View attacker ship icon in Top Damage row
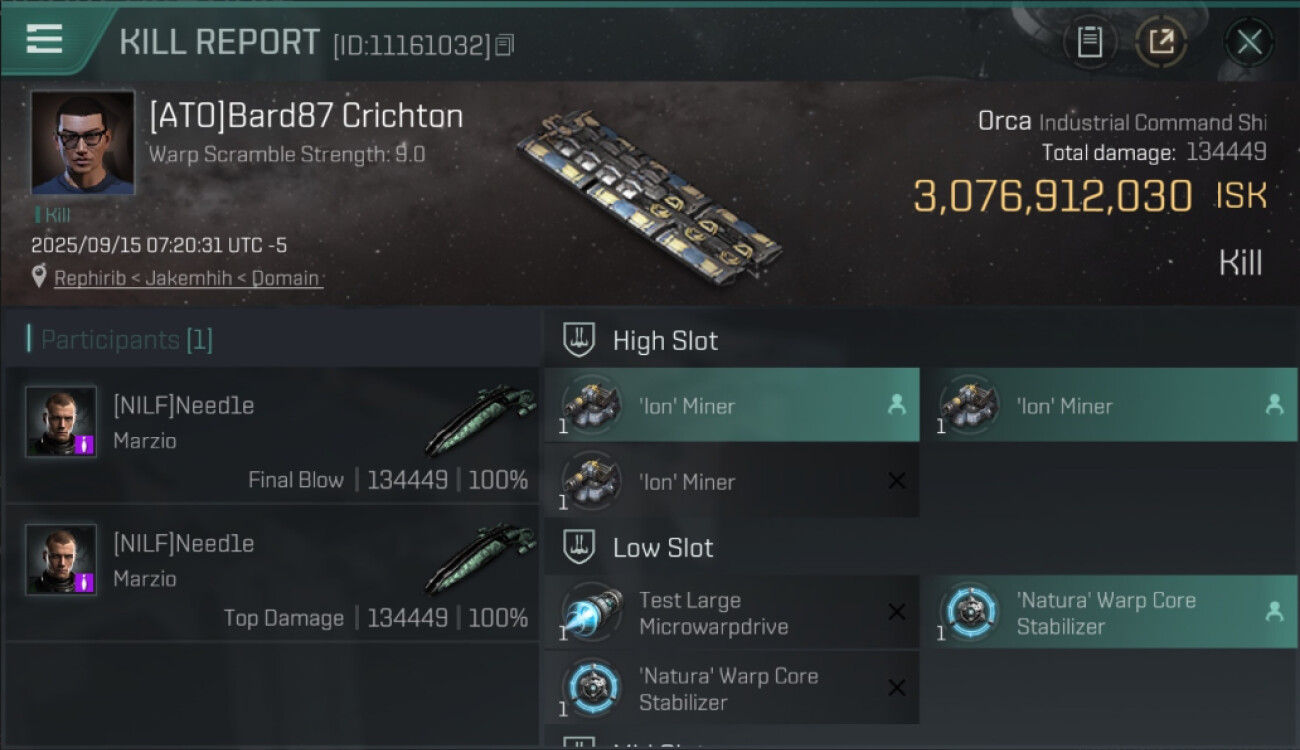The image size is (1300, 750). (482, 556)
